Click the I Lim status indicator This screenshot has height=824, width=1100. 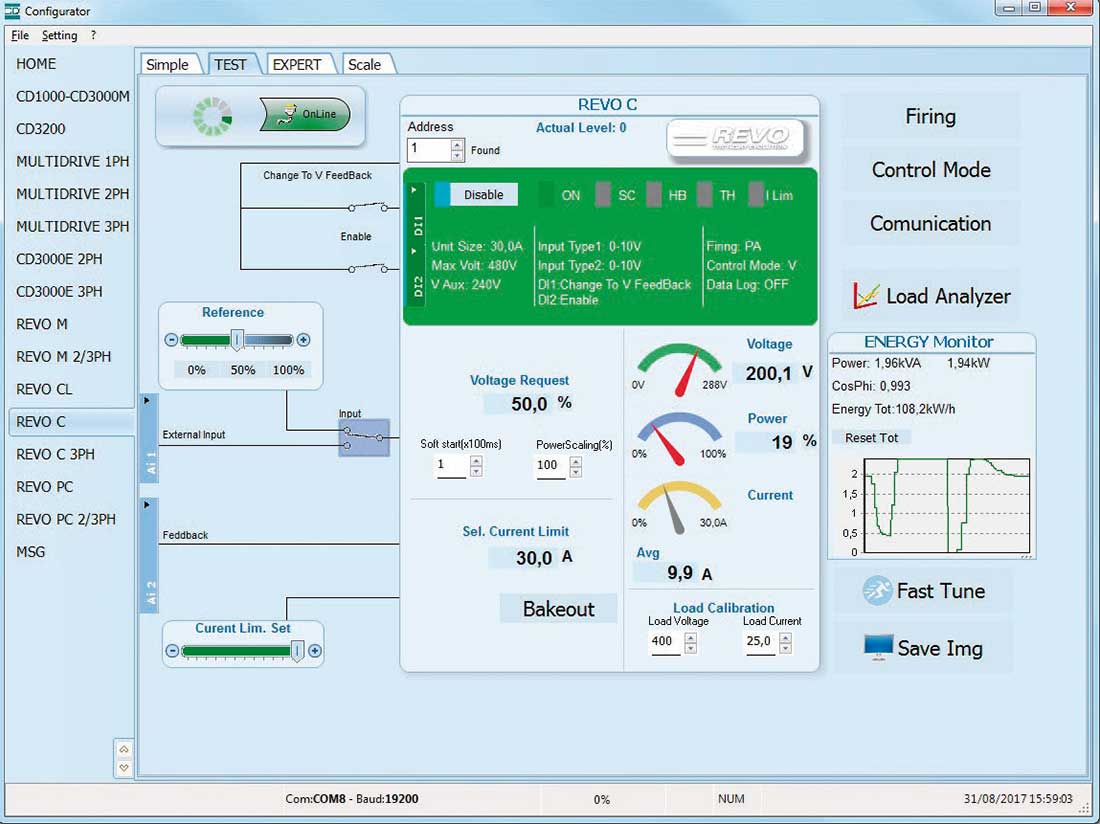pyautogui.click(x=756, y=195)
